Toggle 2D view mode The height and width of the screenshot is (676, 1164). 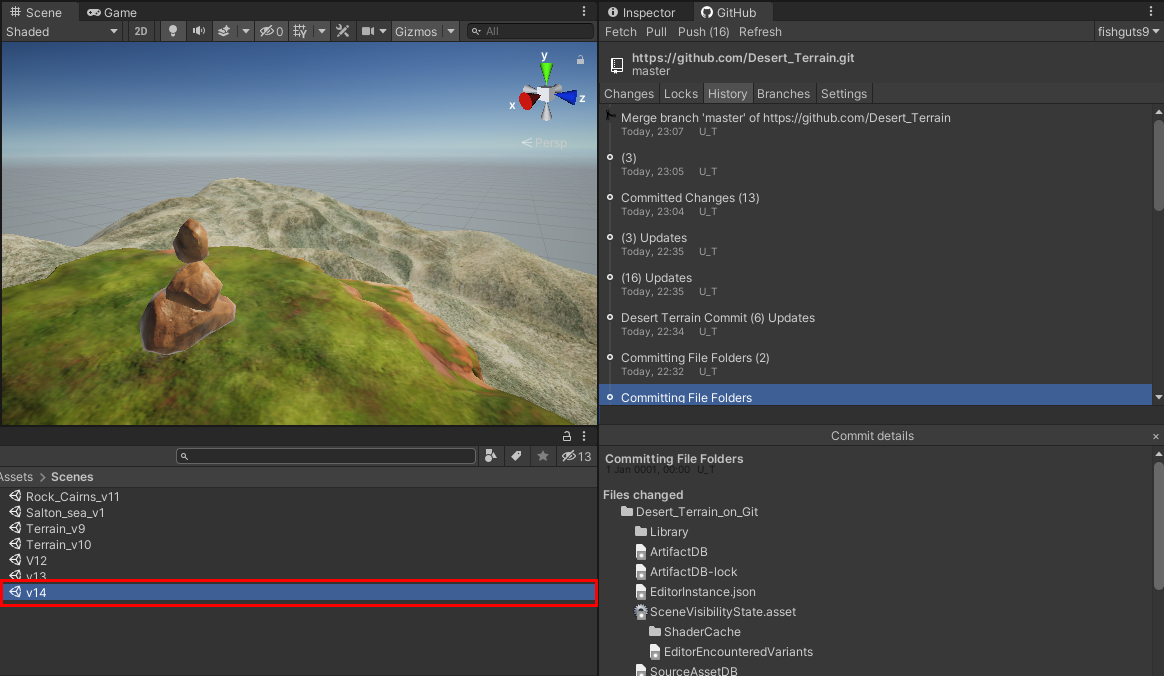click(141, 31)
